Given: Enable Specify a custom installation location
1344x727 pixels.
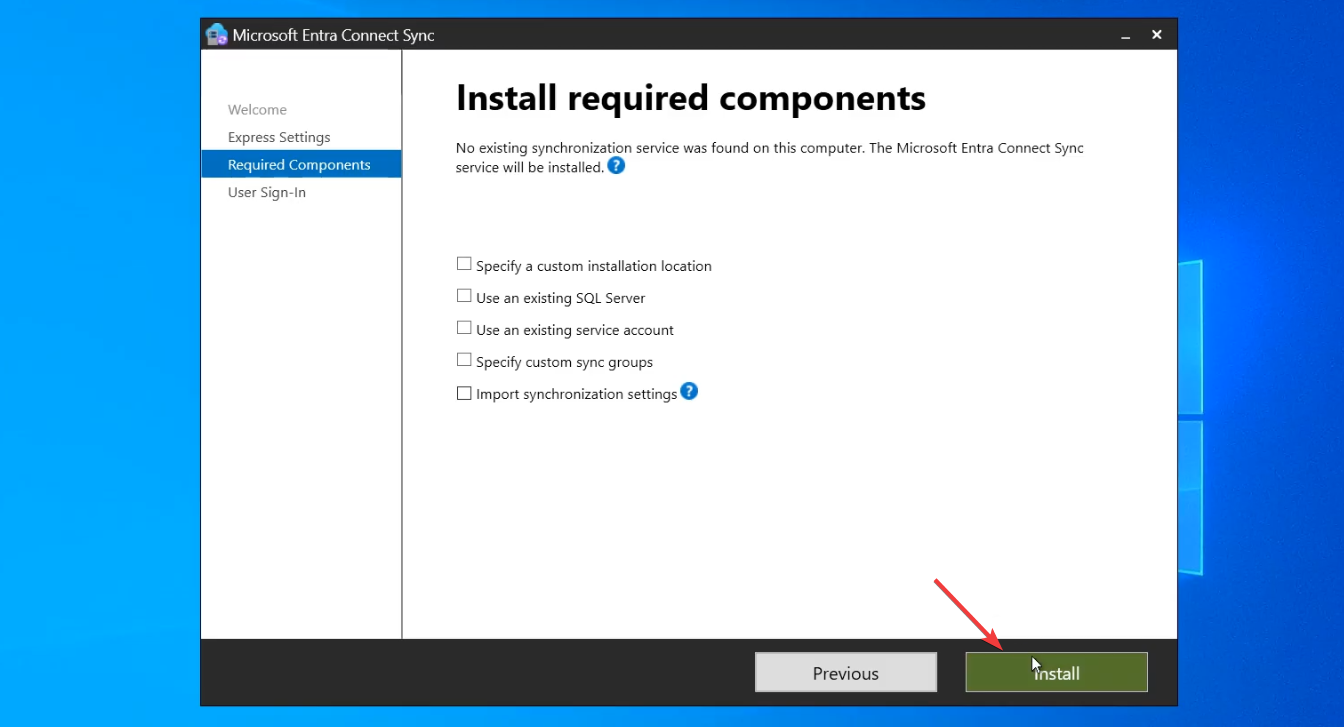Looking at the screenshot, I should [464, 264].
